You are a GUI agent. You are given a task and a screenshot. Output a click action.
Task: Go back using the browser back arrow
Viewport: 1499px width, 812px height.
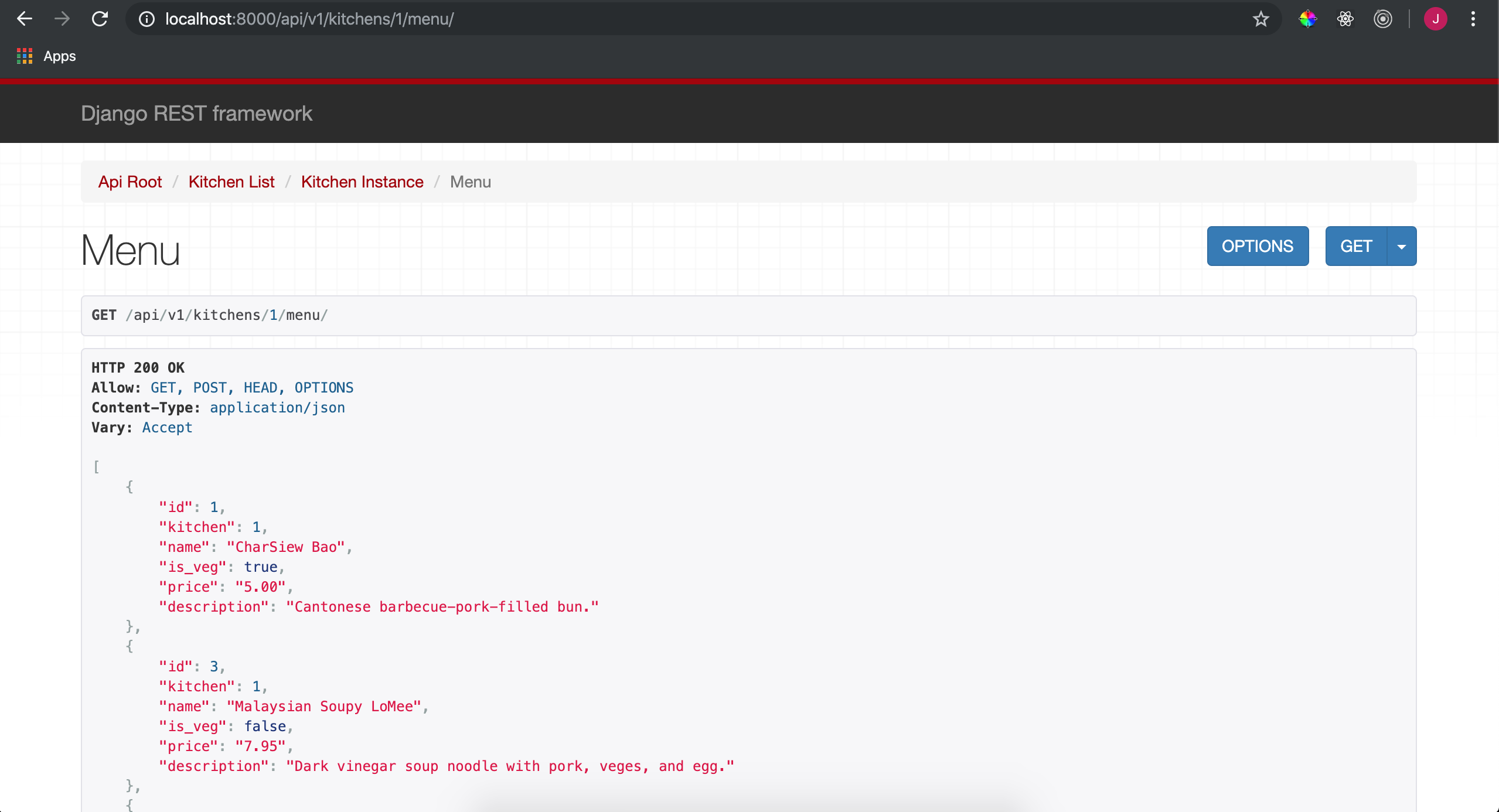tap(25, 19)
